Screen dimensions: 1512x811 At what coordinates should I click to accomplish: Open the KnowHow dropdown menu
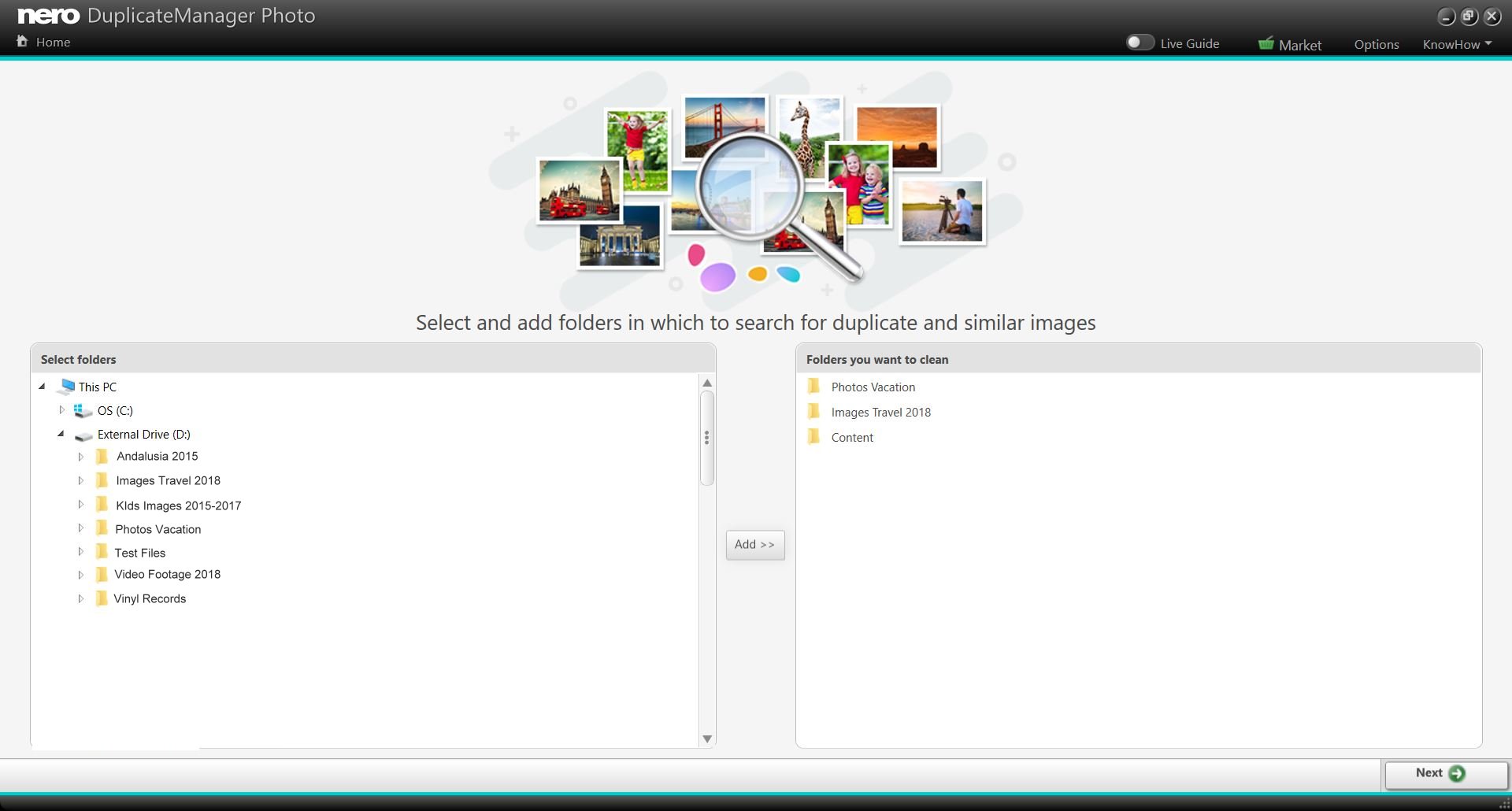tap(1456, 44)
